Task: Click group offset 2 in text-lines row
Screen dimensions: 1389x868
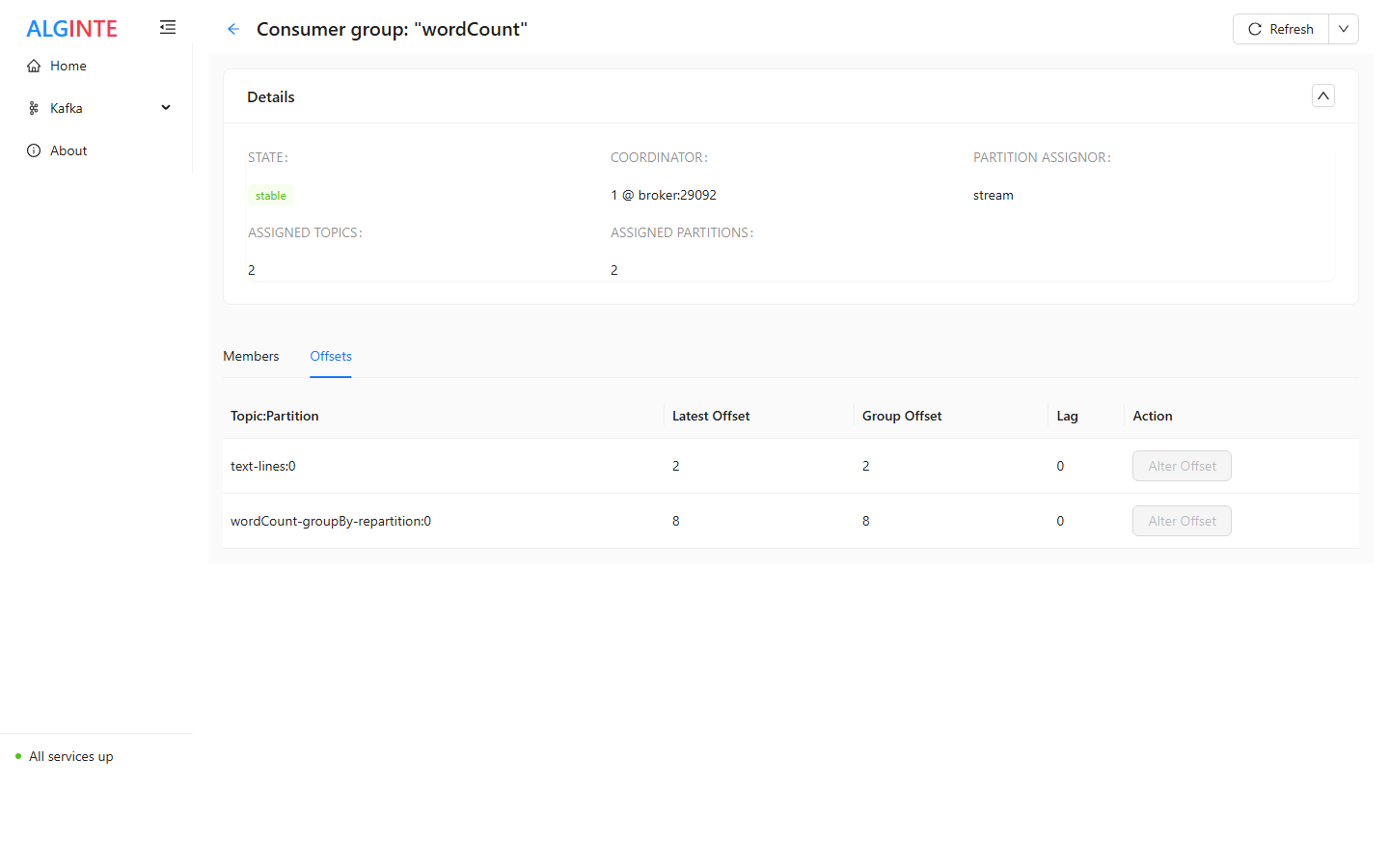Action: [x=866, y=466]
